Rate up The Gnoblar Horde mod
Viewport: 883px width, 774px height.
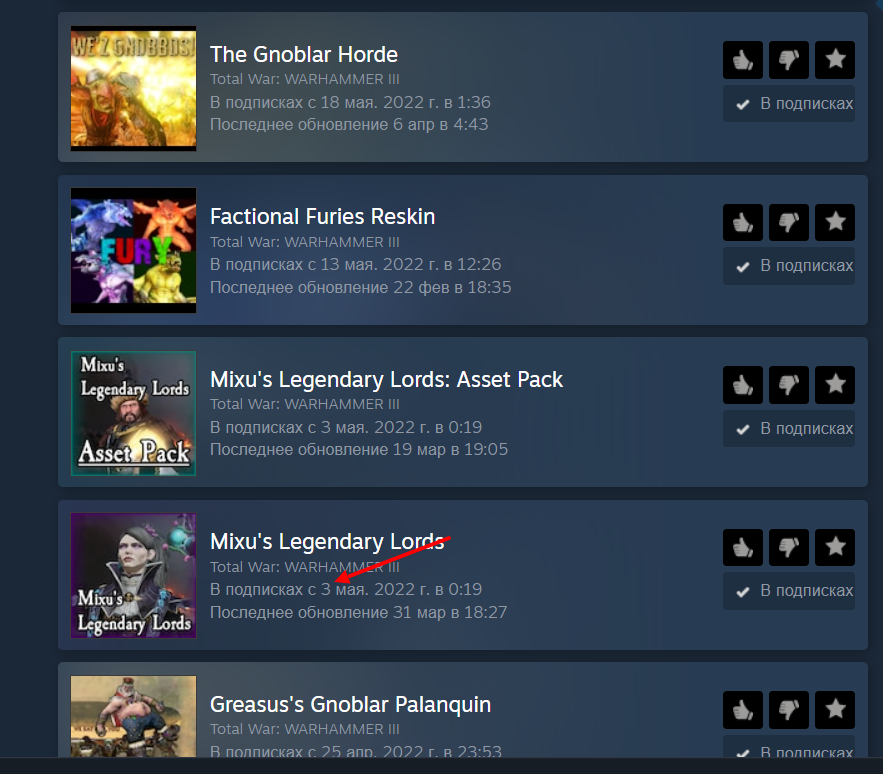743,60
